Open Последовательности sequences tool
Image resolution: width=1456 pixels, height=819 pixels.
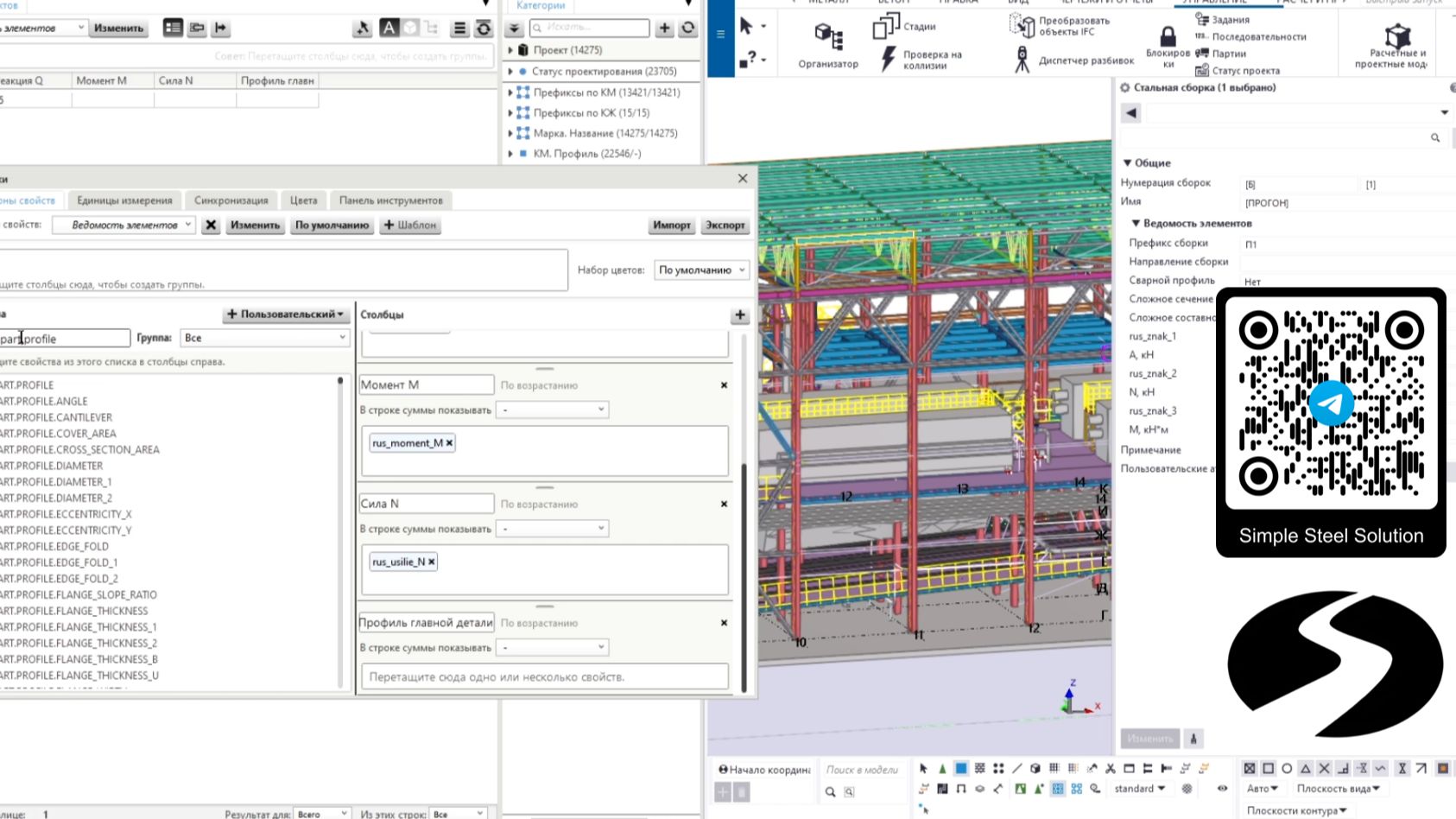[1250, 36]
